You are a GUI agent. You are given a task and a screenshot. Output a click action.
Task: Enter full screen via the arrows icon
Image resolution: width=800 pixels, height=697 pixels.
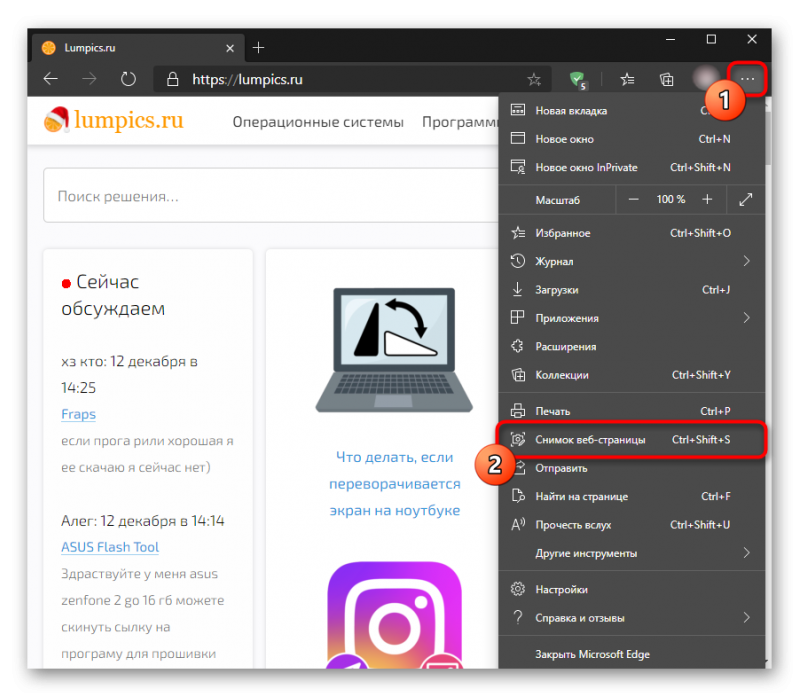pyautogui.click(x=746, y=200)
